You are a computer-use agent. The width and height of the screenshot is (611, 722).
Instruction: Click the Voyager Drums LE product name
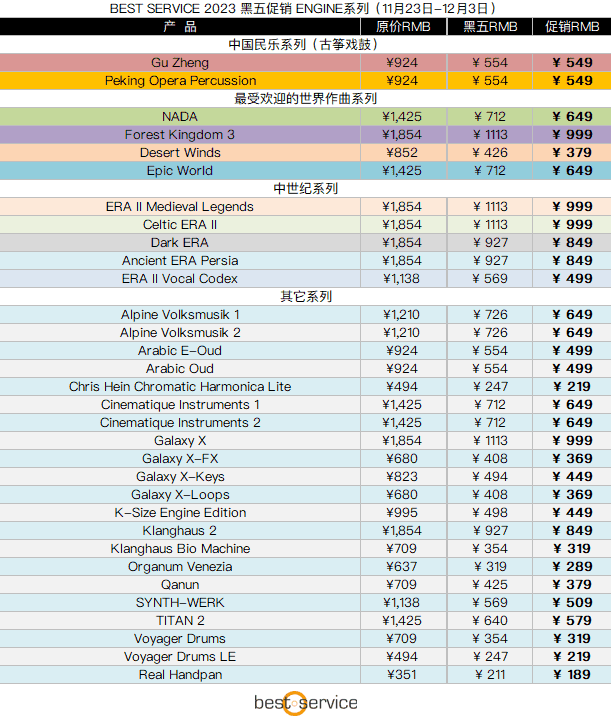[180, 657]
